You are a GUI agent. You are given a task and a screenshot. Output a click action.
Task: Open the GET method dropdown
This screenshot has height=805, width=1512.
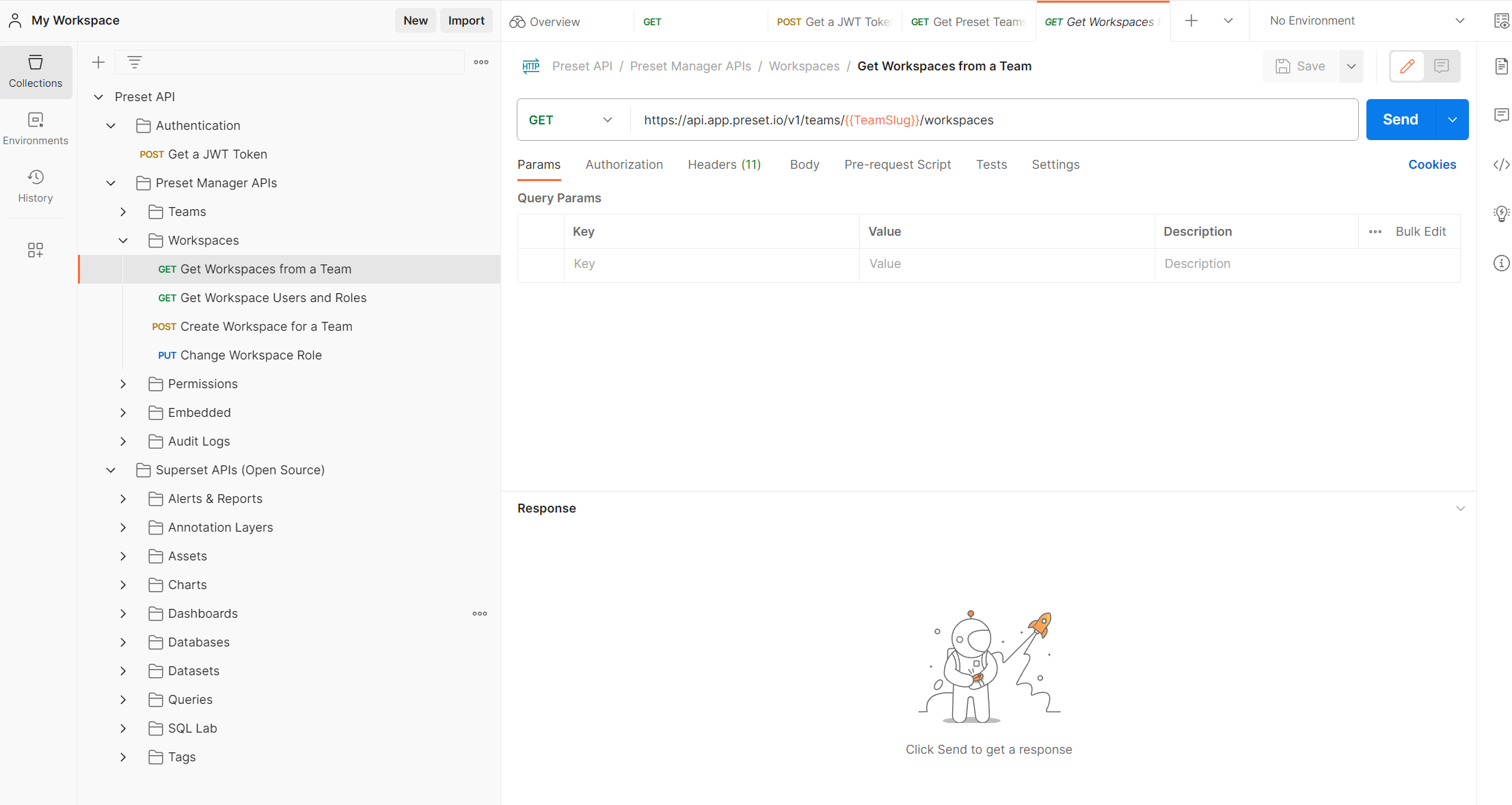point(607,119)
